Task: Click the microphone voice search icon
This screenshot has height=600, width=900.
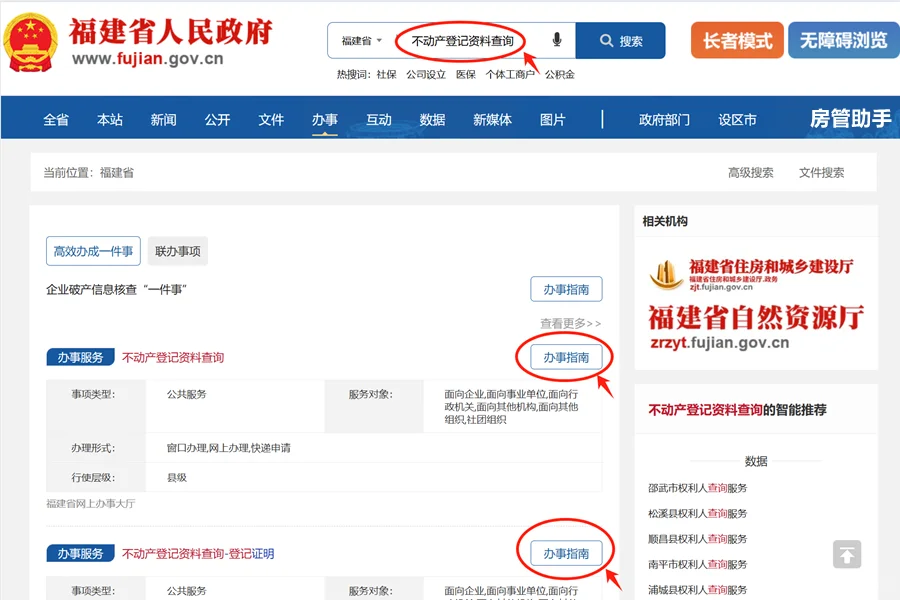Action: tap(556, 40)
